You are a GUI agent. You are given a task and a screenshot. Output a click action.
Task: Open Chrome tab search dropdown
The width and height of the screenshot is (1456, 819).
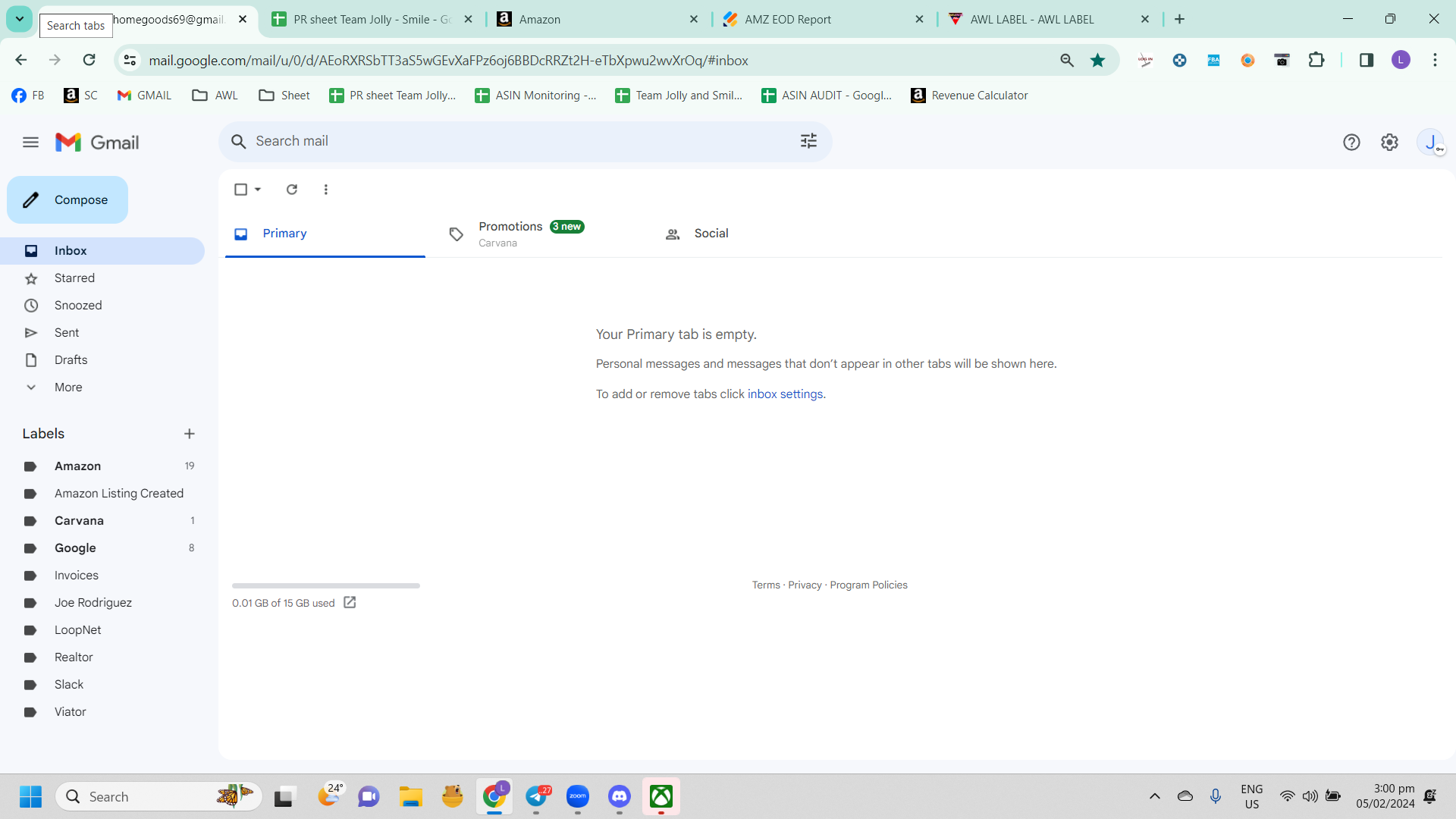(x=20, y=19)
